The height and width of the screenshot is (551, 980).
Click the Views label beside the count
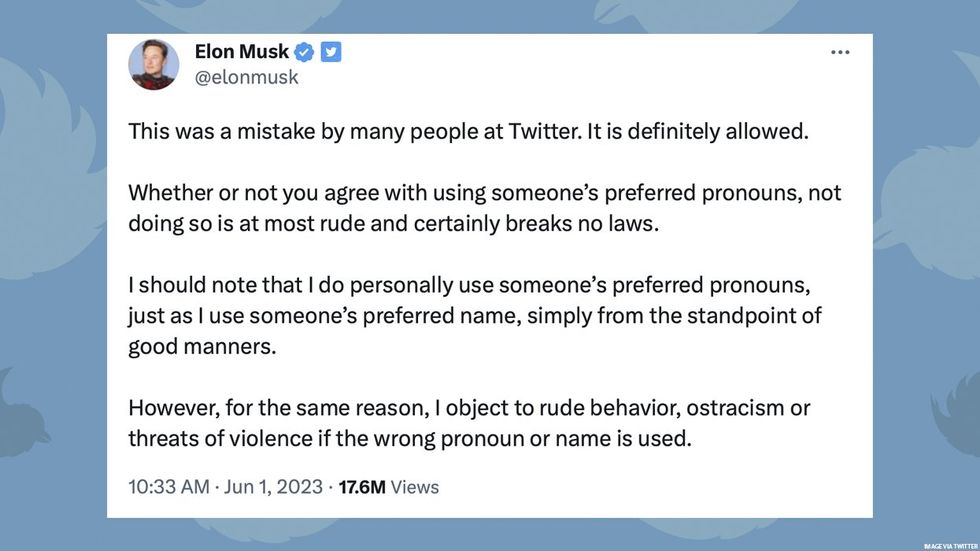pos(415,487)
